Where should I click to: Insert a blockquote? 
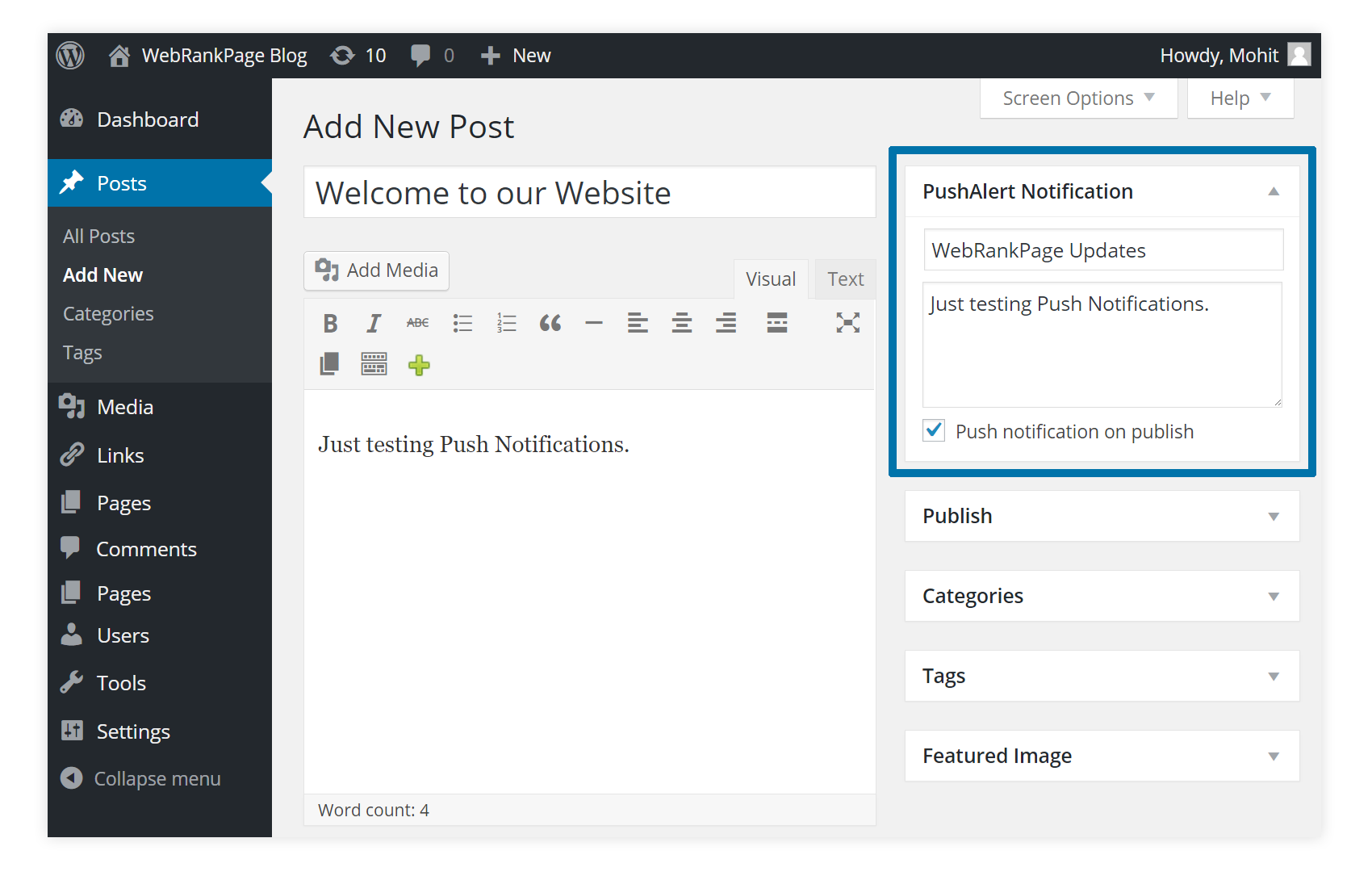tap(550, 322)
